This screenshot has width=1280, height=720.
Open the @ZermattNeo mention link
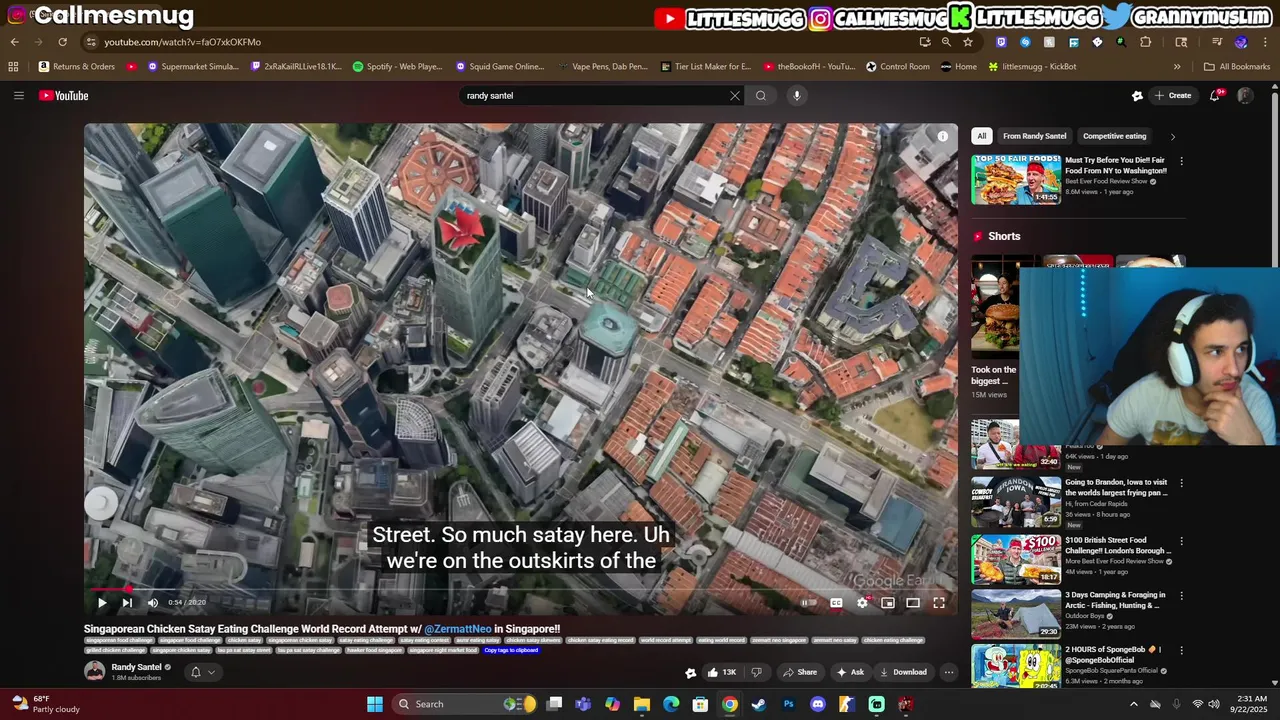[x=458, y=629]
